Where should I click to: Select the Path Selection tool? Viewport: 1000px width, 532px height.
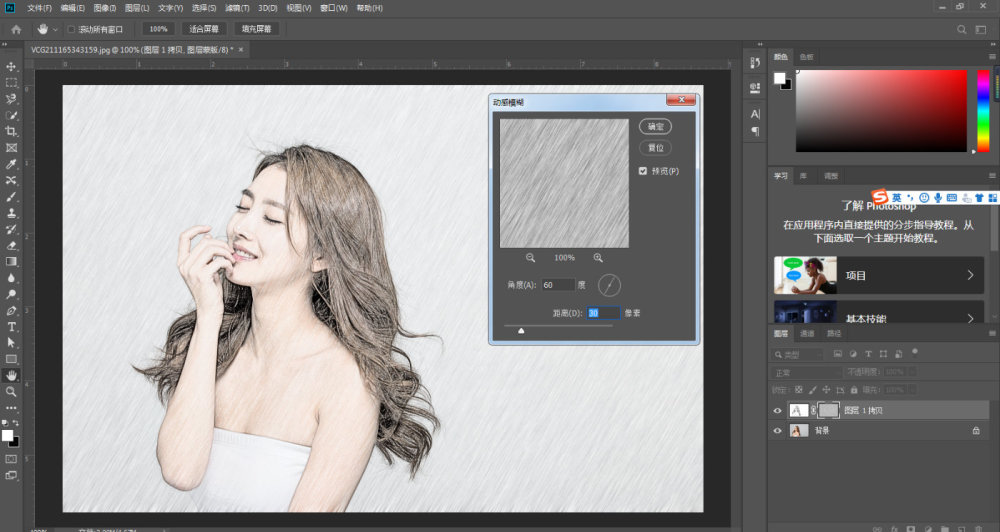(x=11, y=343)
